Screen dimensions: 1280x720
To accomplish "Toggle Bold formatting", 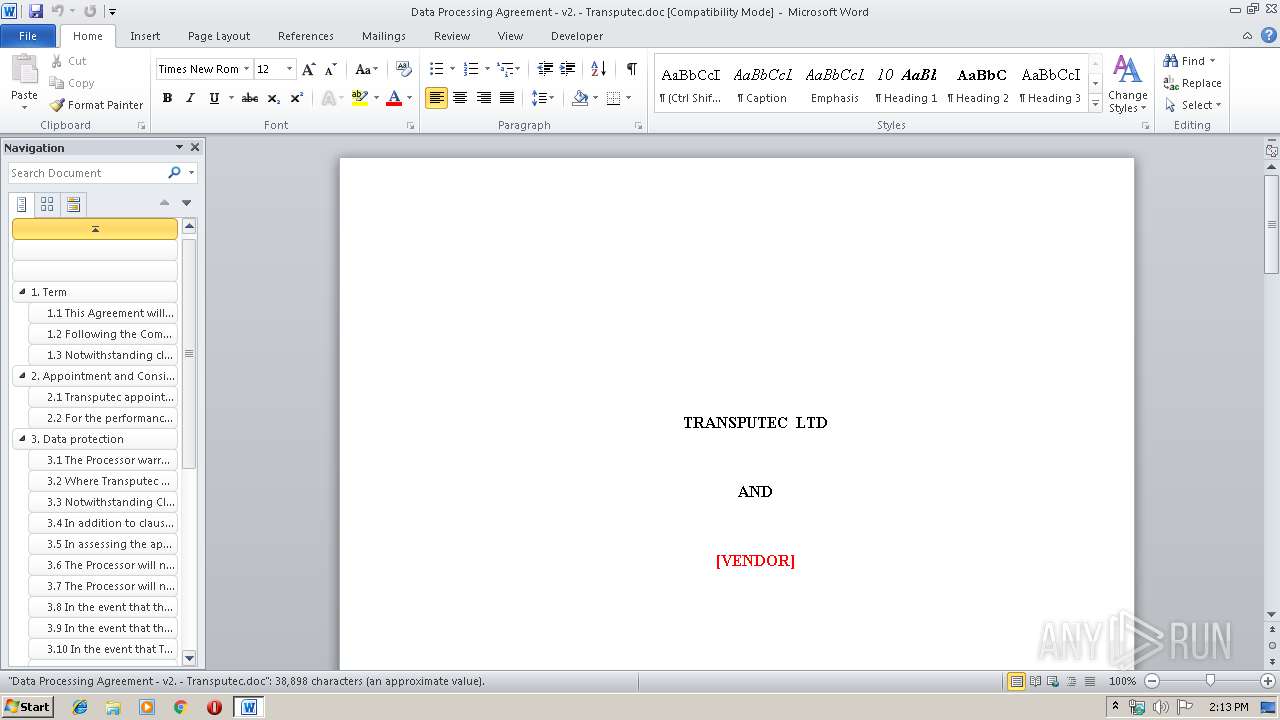I will (x=167, y=98).
